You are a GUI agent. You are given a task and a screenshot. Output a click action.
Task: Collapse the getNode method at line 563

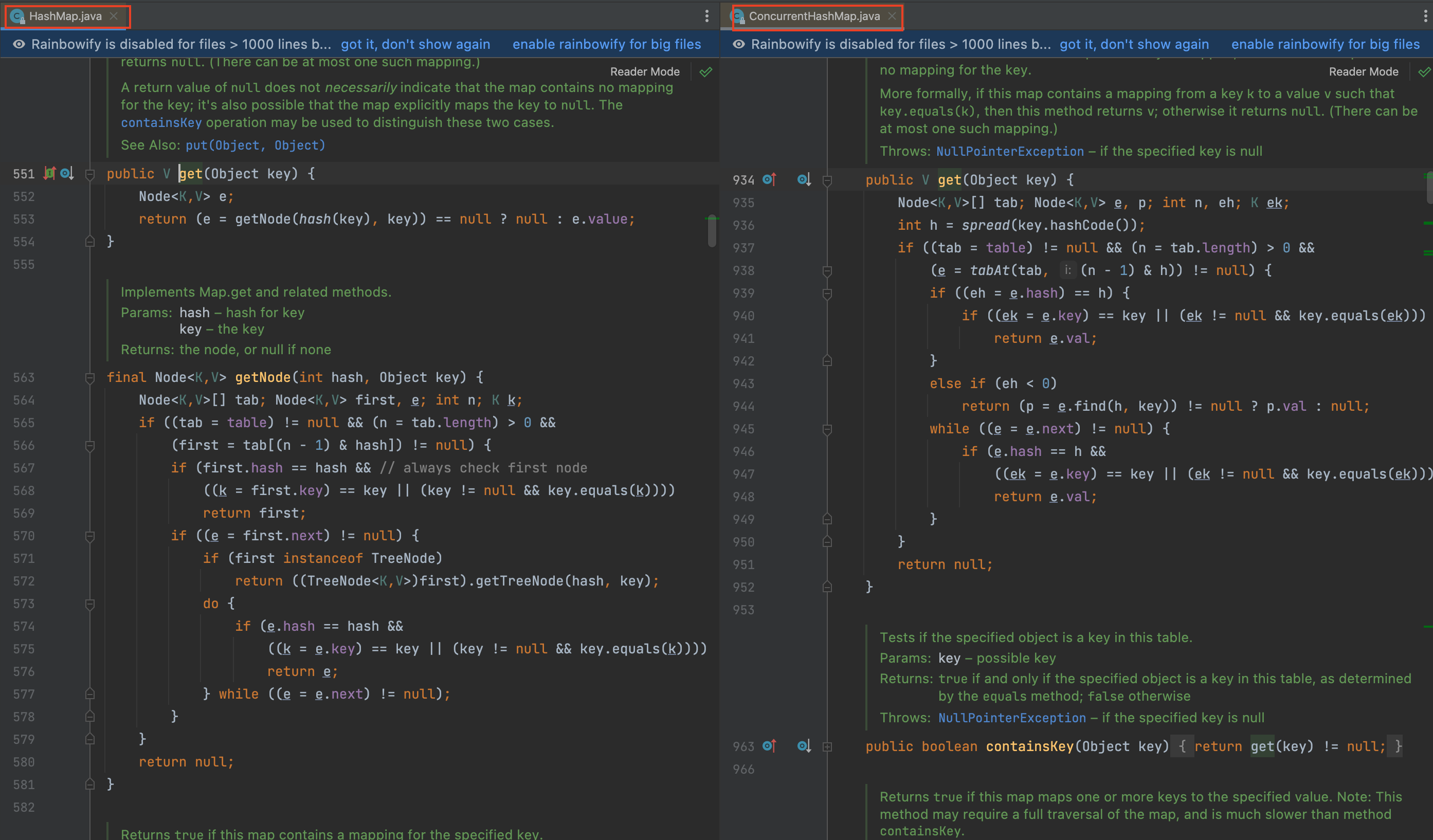click(x=90, y=378)
